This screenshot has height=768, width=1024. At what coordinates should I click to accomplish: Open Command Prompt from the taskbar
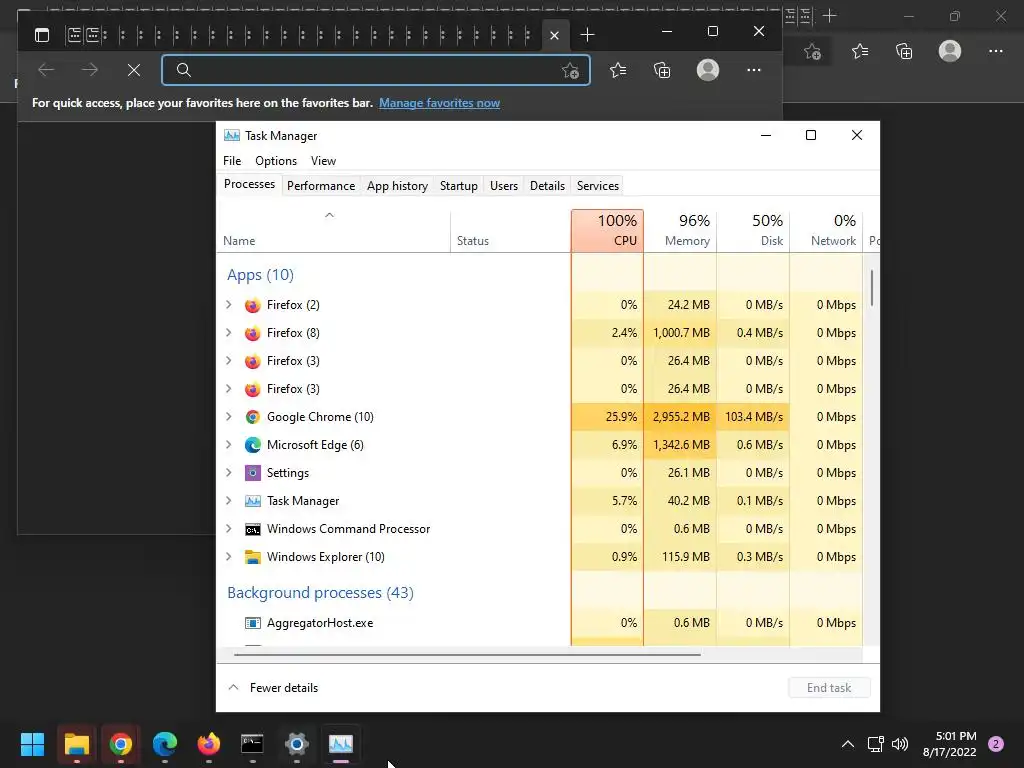252,744
